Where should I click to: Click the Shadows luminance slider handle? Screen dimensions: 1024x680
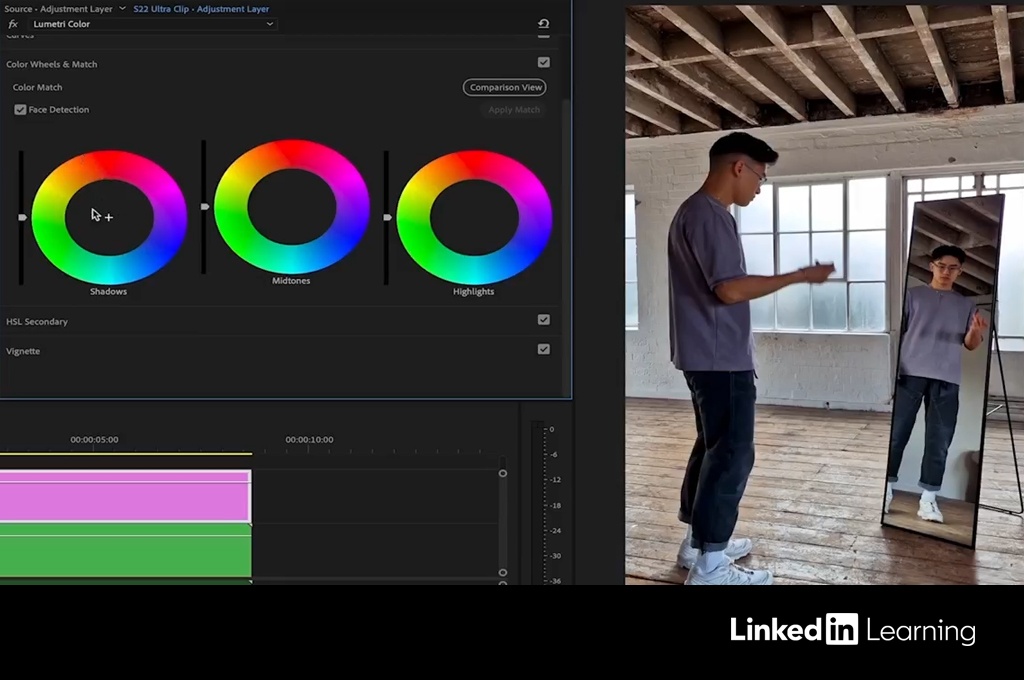click(22, 217)
